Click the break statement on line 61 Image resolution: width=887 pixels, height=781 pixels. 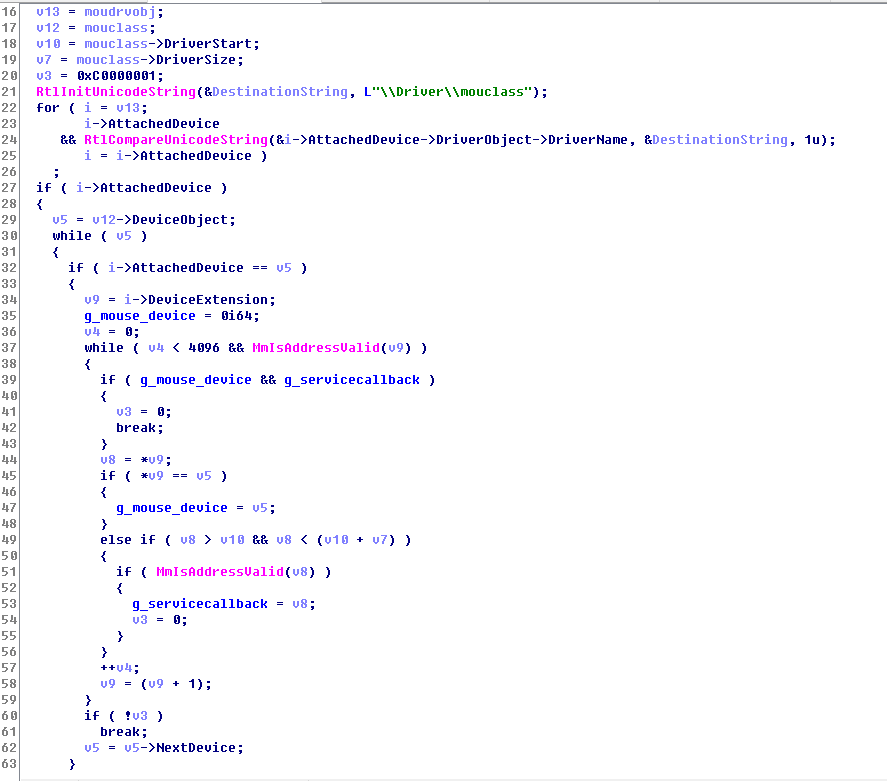[120, 732]
